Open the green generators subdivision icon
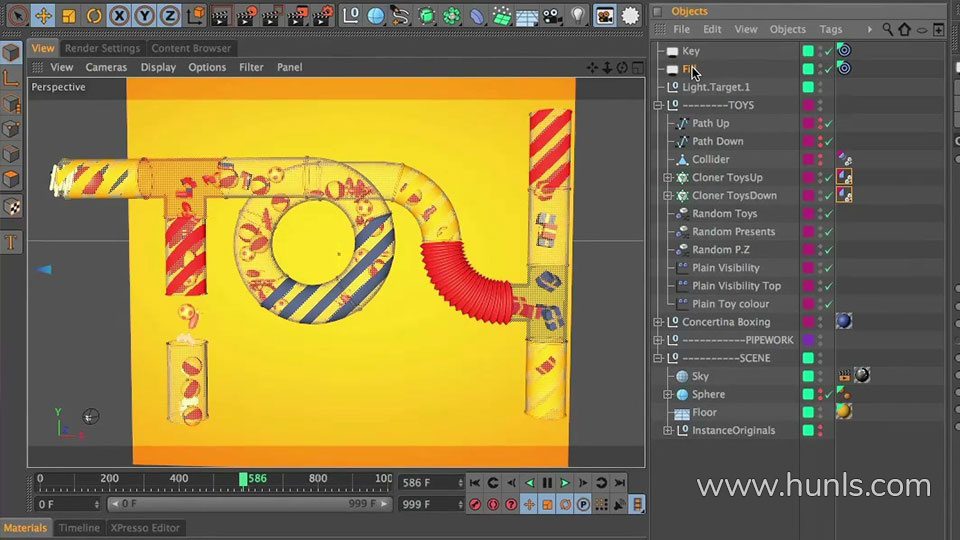Image resolution: width=960 pixels, height=540 pixels. click(x=427, y=15)
